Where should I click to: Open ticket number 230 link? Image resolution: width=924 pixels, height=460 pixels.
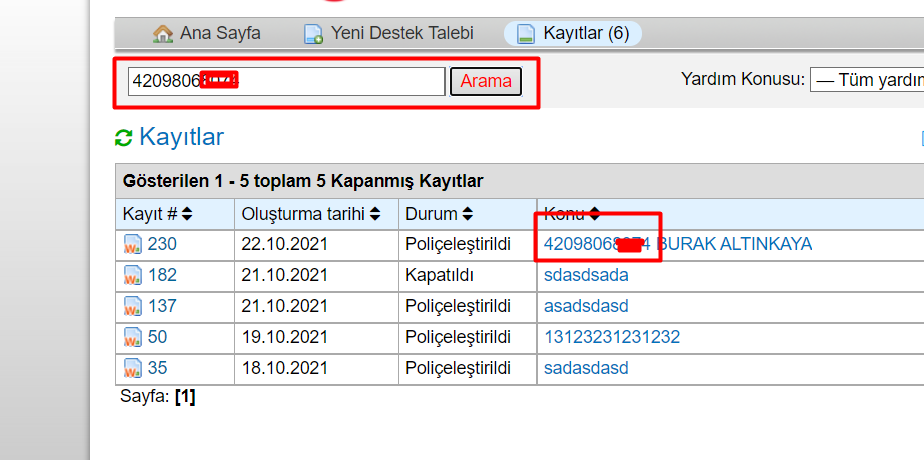pyautogui.click(x=162, y=244)
